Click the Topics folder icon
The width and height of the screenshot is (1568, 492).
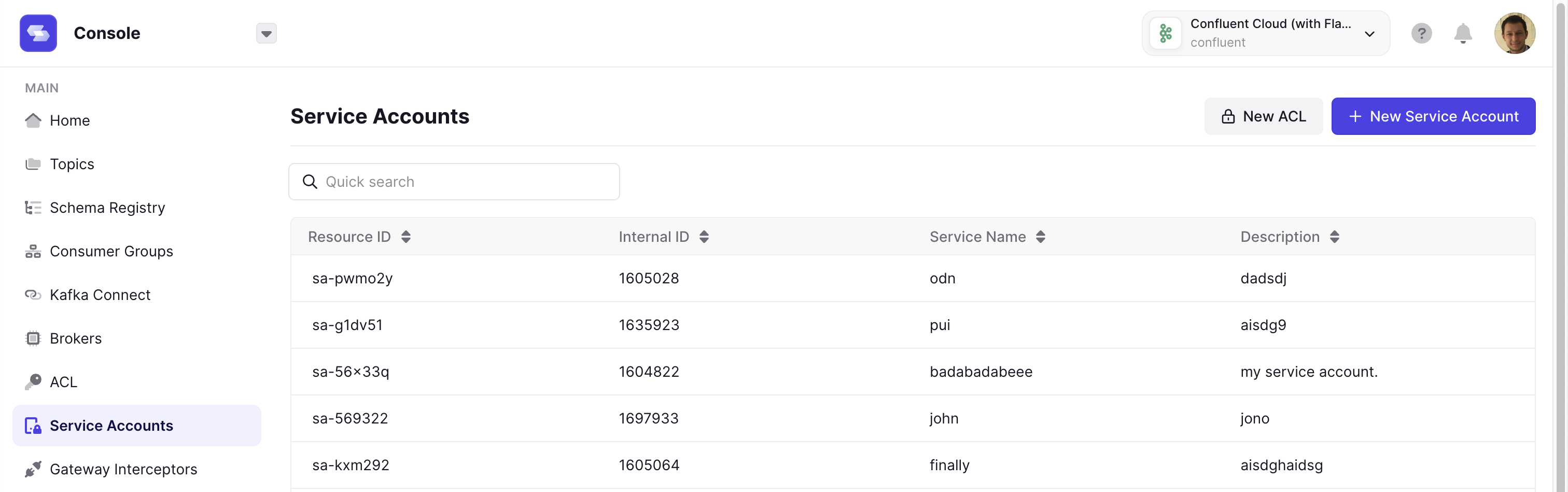pos(33,164)
